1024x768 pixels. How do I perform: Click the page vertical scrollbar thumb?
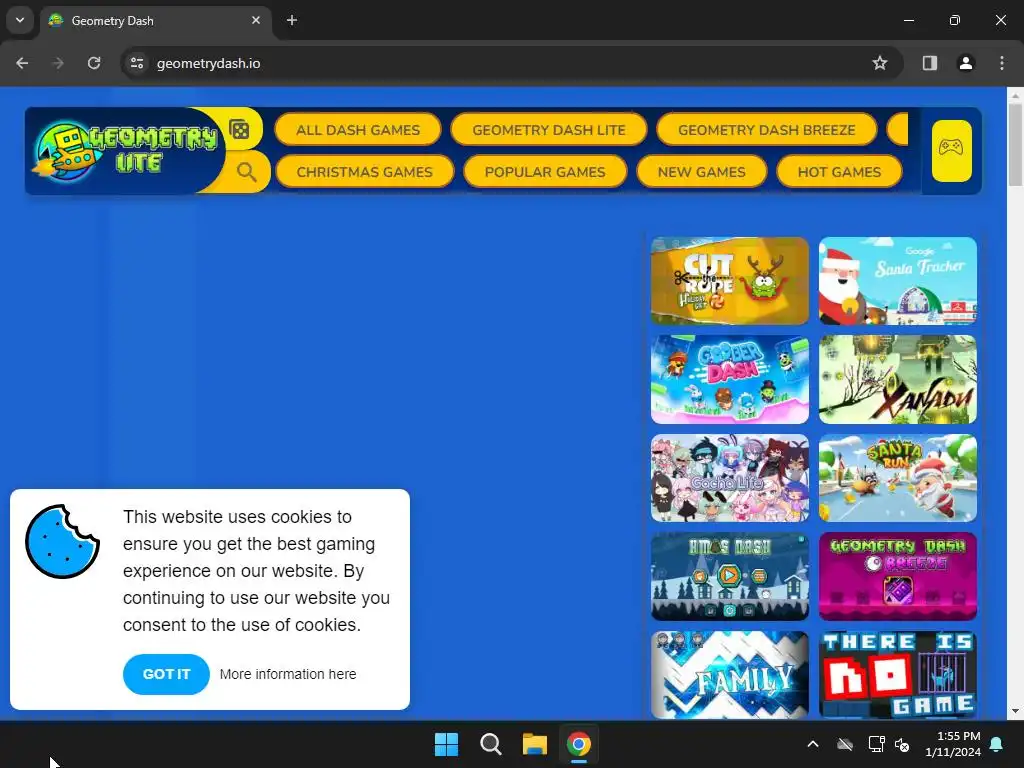pos(1016,145)
